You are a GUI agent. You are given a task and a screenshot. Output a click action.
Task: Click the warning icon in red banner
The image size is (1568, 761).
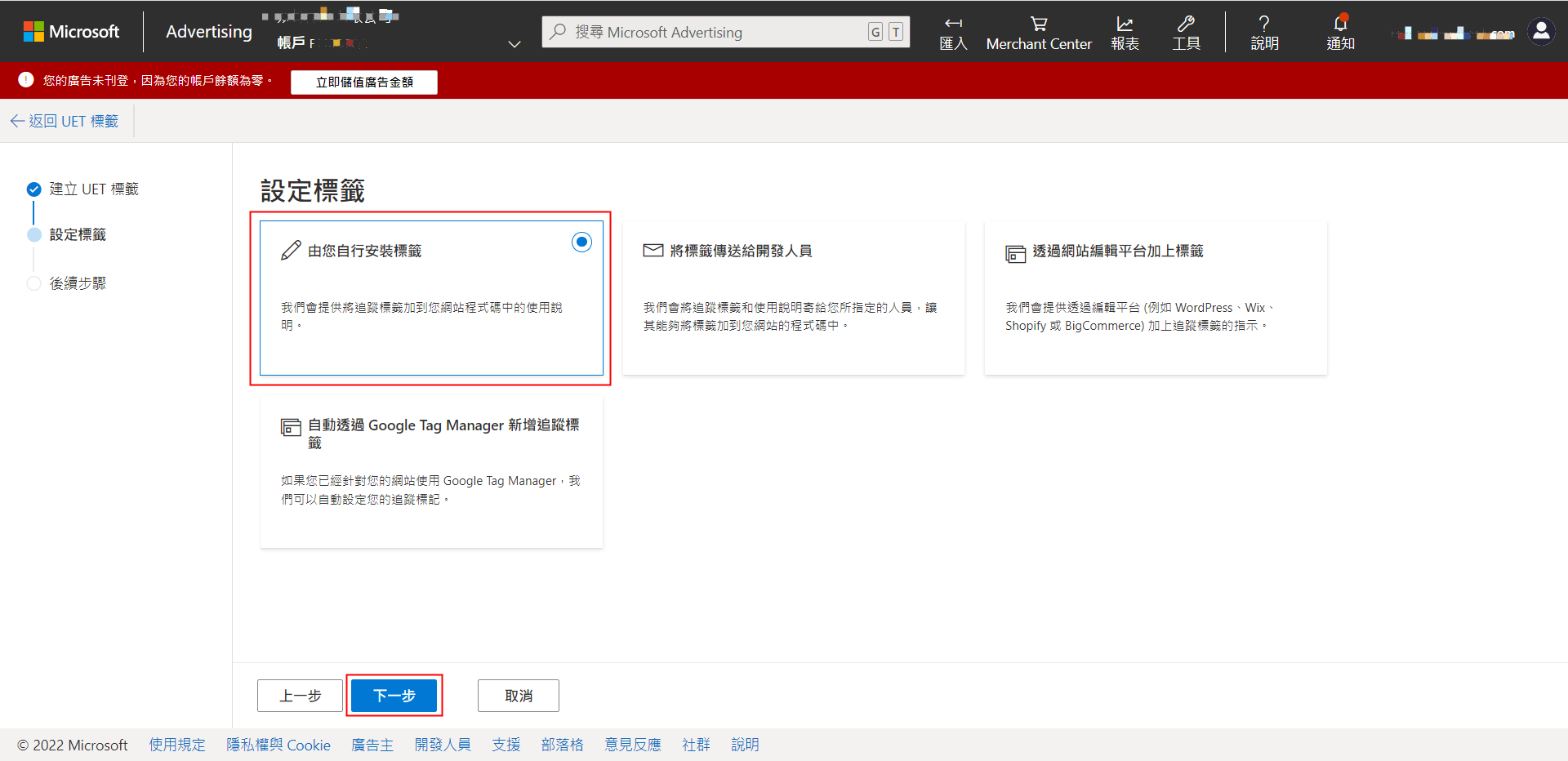pos(26,80)
